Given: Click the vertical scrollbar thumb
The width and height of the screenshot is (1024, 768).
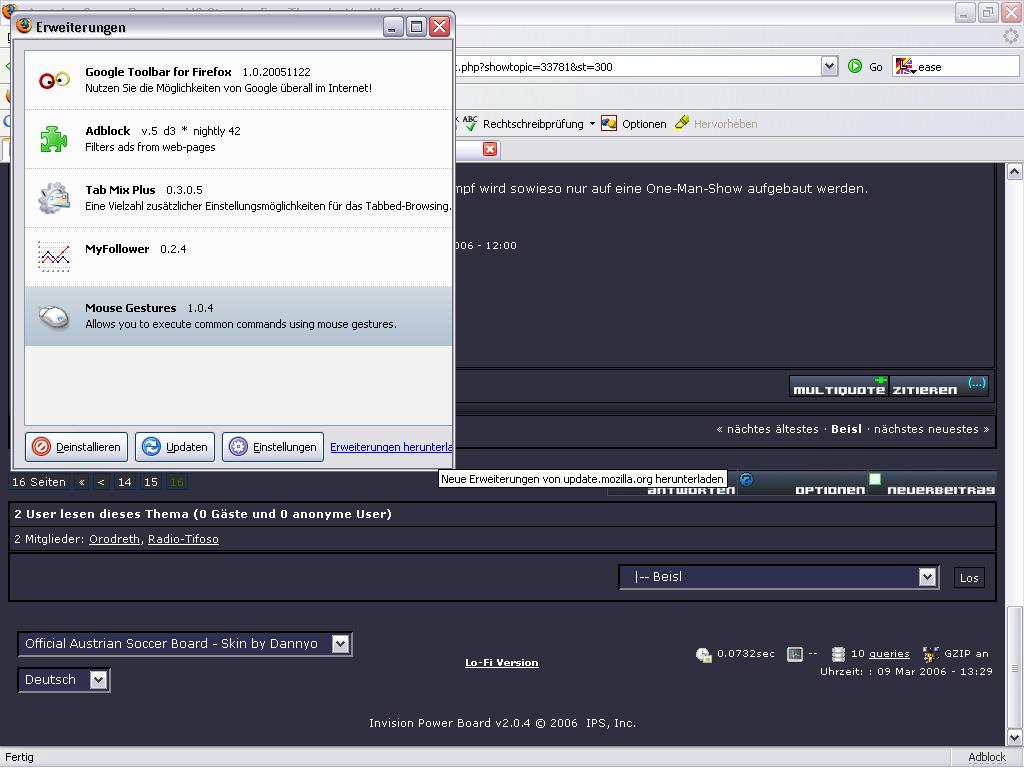Looking at the screenshot, I should click(1014, 667).
